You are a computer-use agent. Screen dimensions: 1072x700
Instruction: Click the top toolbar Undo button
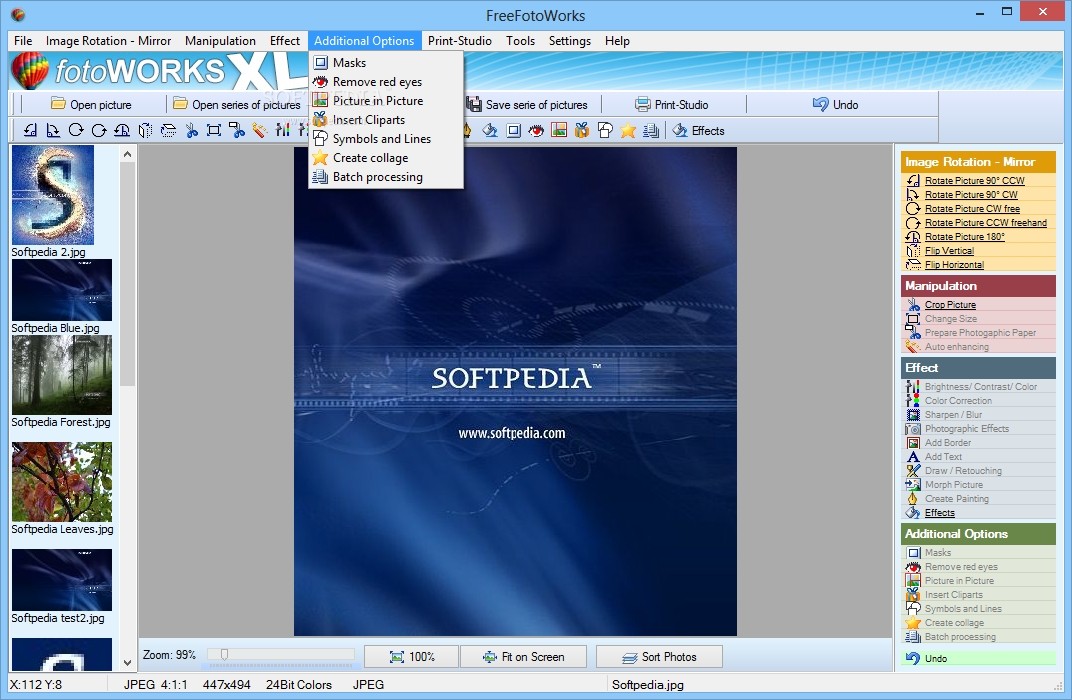[x=835, y=105]
